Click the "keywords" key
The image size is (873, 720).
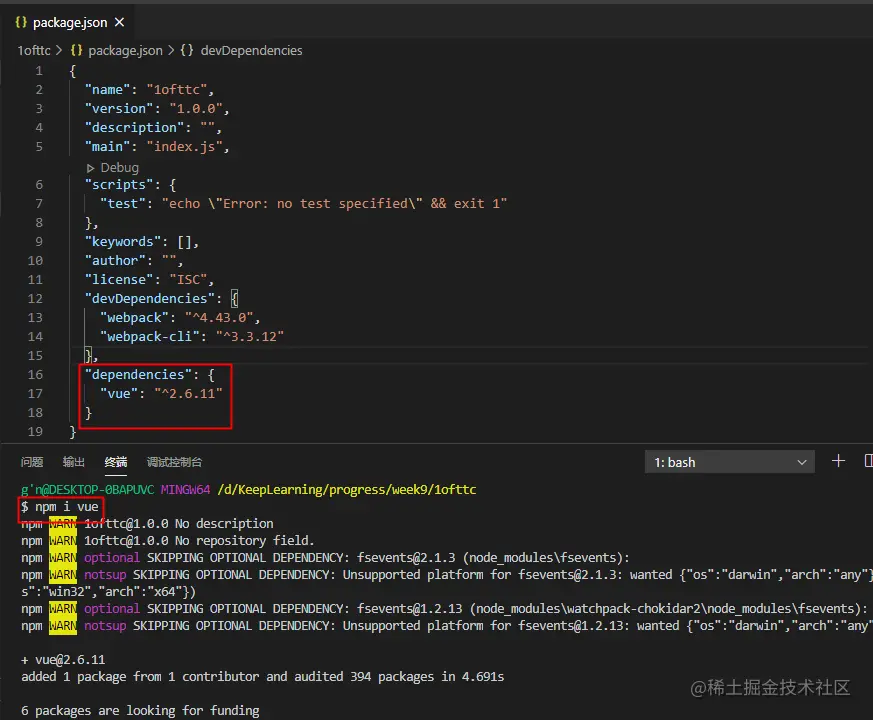(x=122, y=242)
